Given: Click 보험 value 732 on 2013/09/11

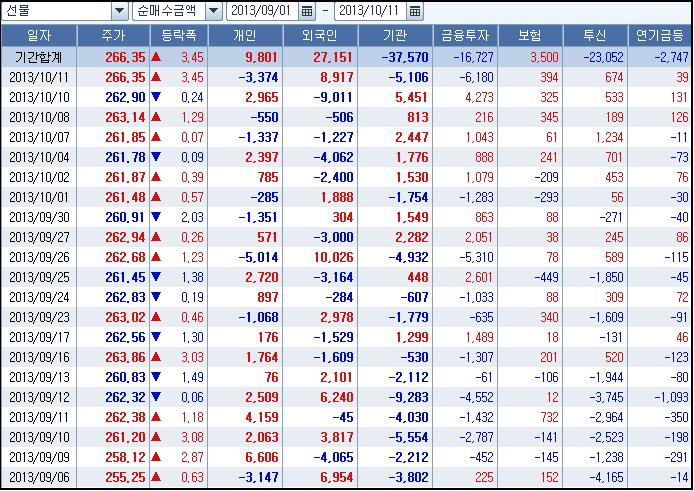Looking at the screenshot, I should pyautogui.click(x=549, y=417).
